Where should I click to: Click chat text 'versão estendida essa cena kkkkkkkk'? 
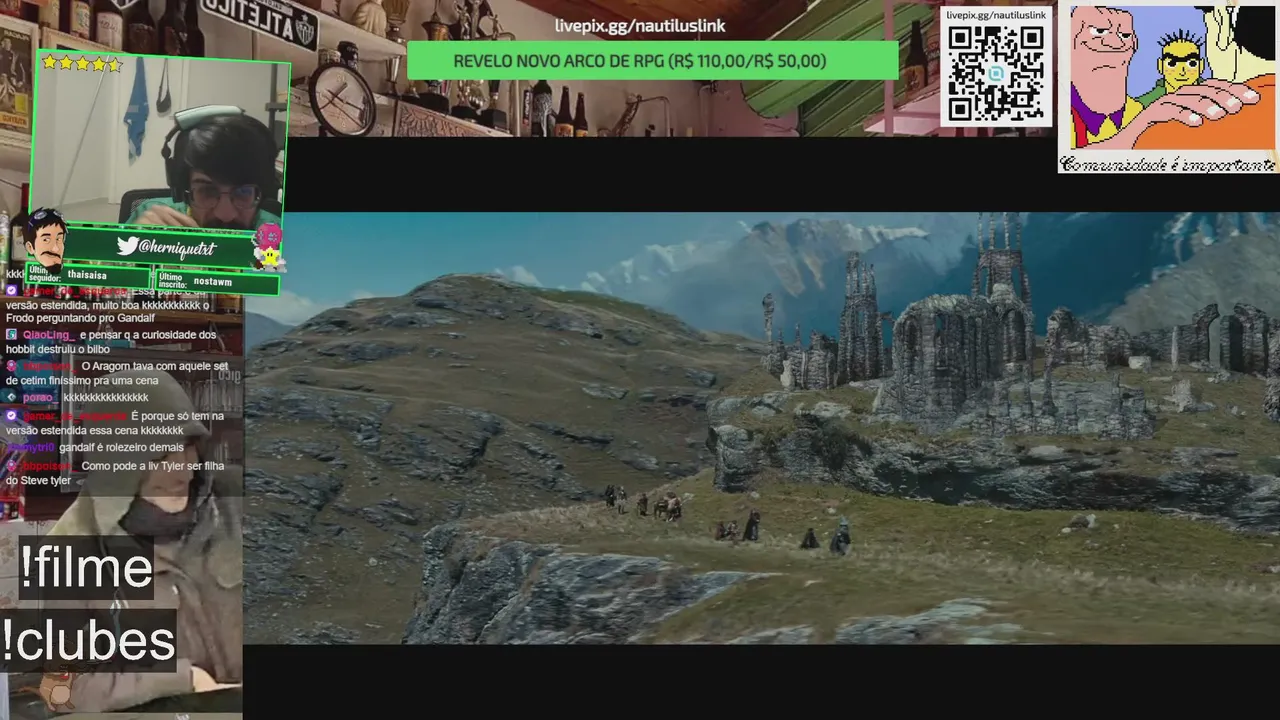tap(94, 430)
